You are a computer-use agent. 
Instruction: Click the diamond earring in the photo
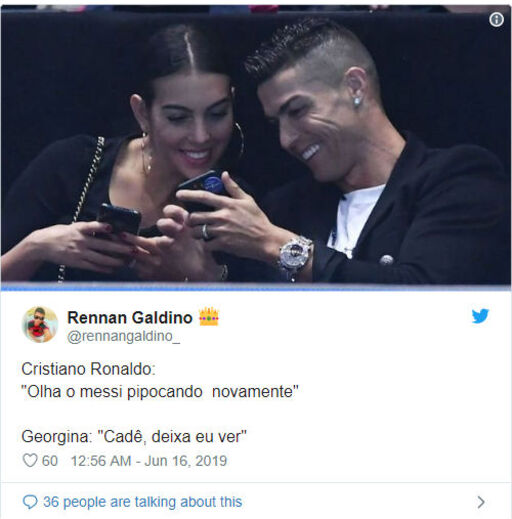point(357,101)
